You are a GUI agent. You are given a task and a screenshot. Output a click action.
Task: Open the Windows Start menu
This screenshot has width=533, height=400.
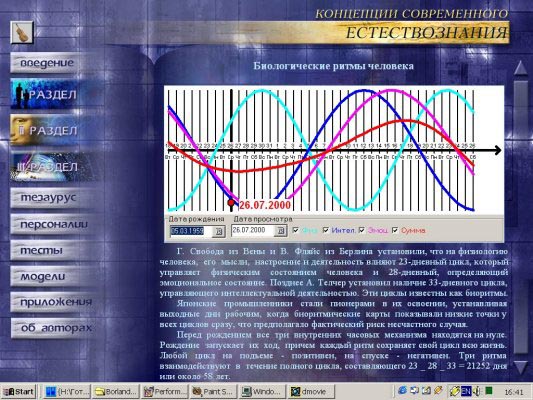(x=19, y=392)
